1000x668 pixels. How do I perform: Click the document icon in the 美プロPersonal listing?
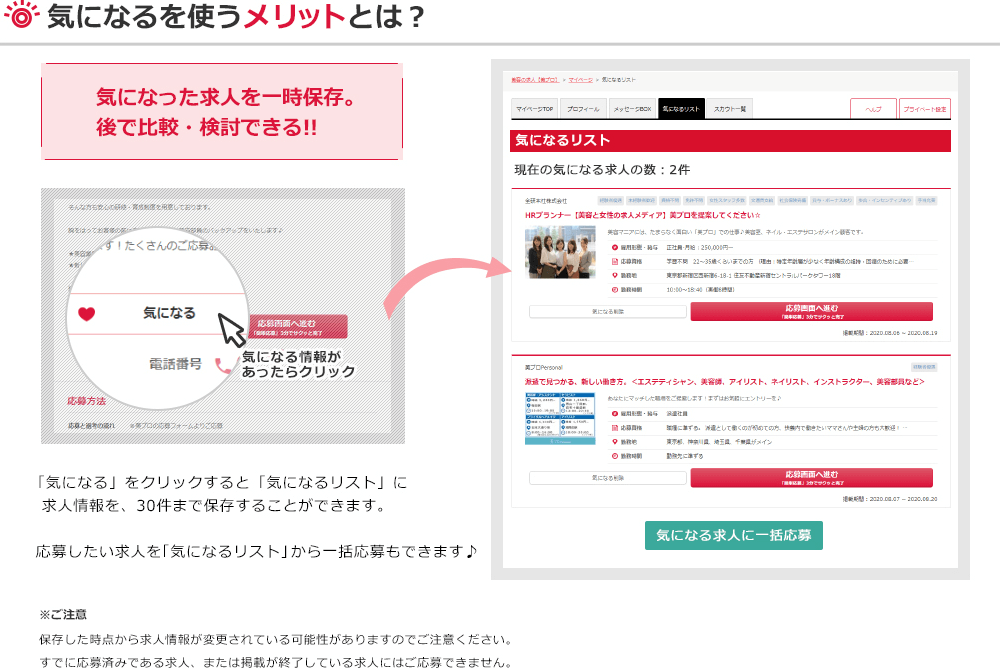(615, 427)
